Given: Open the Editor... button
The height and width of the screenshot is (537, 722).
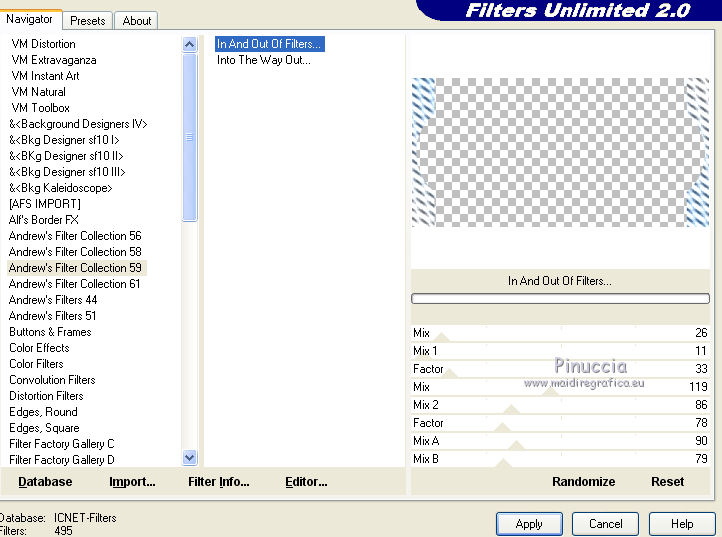Looking at the screenshot, I should tap(306, 482).
